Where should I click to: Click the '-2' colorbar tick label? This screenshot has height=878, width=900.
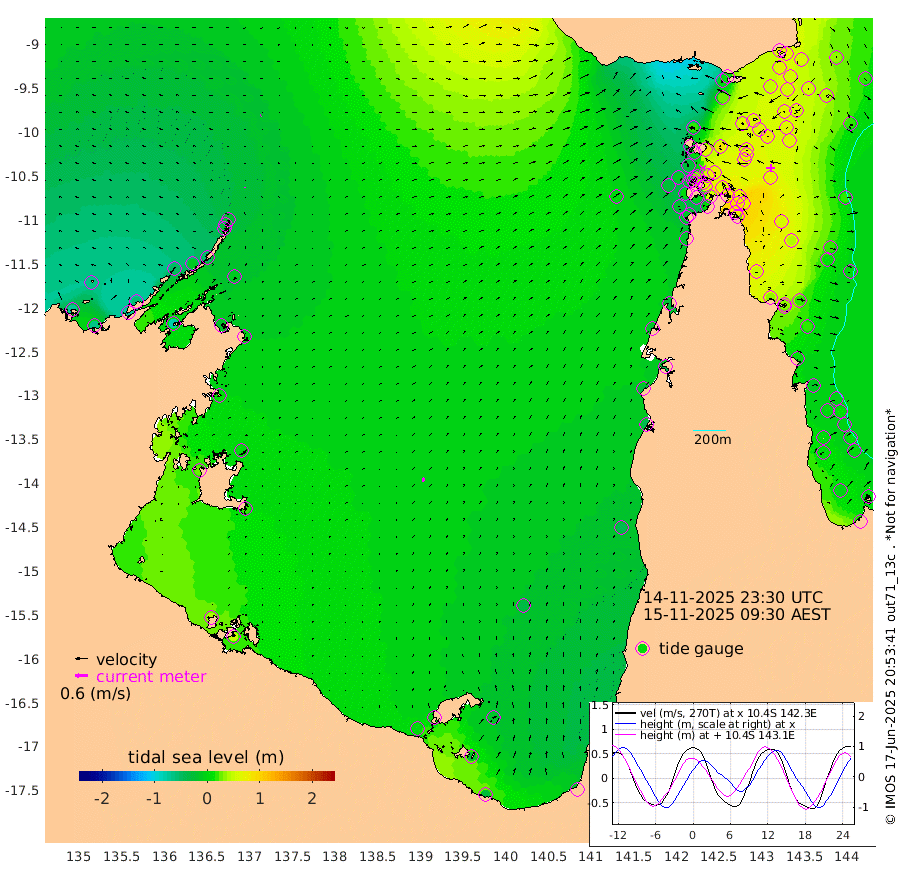pos(102,798)
